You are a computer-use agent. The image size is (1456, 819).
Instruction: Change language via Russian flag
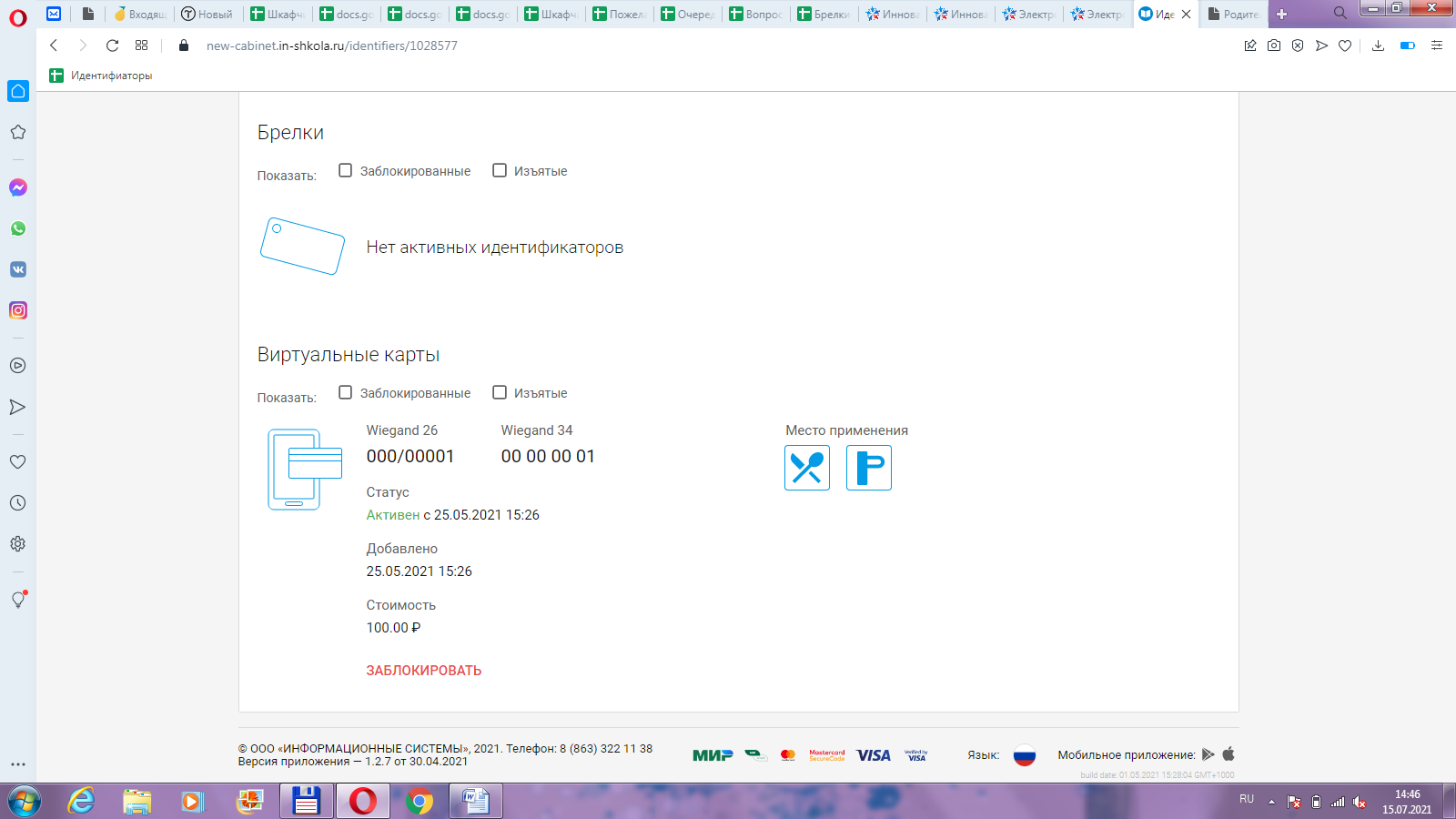[1025, 755]
